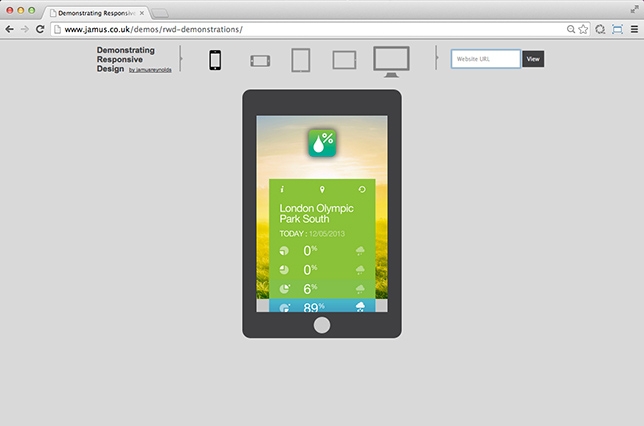This screenshot has height=426, width=644.
Task: Select the 89% rain forecast row
Action: coord(322,307)
